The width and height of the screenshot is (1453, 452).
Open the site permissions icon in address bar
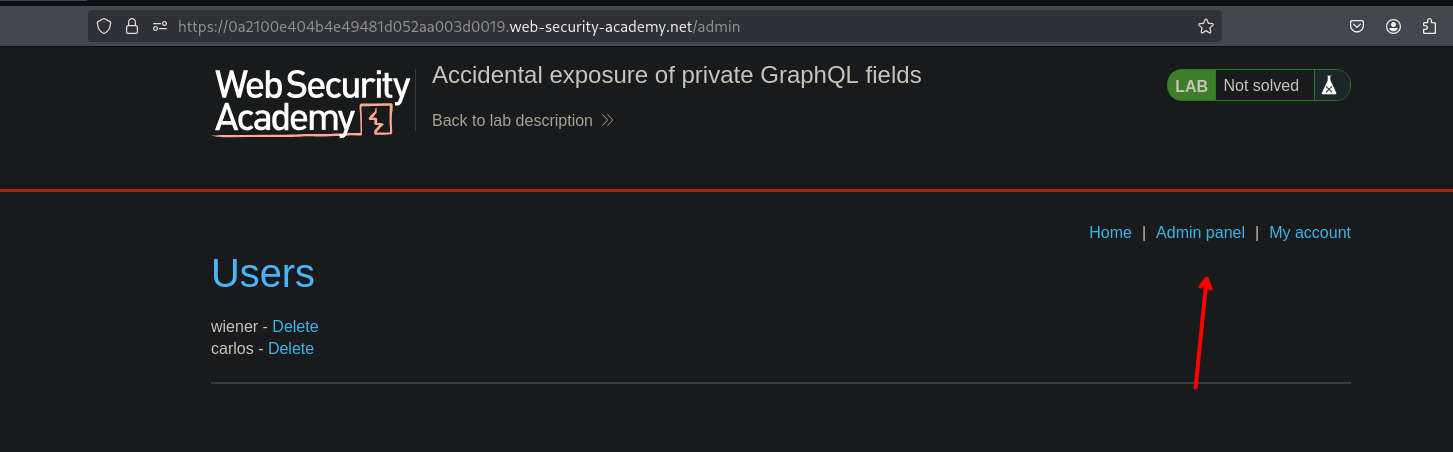159,27
